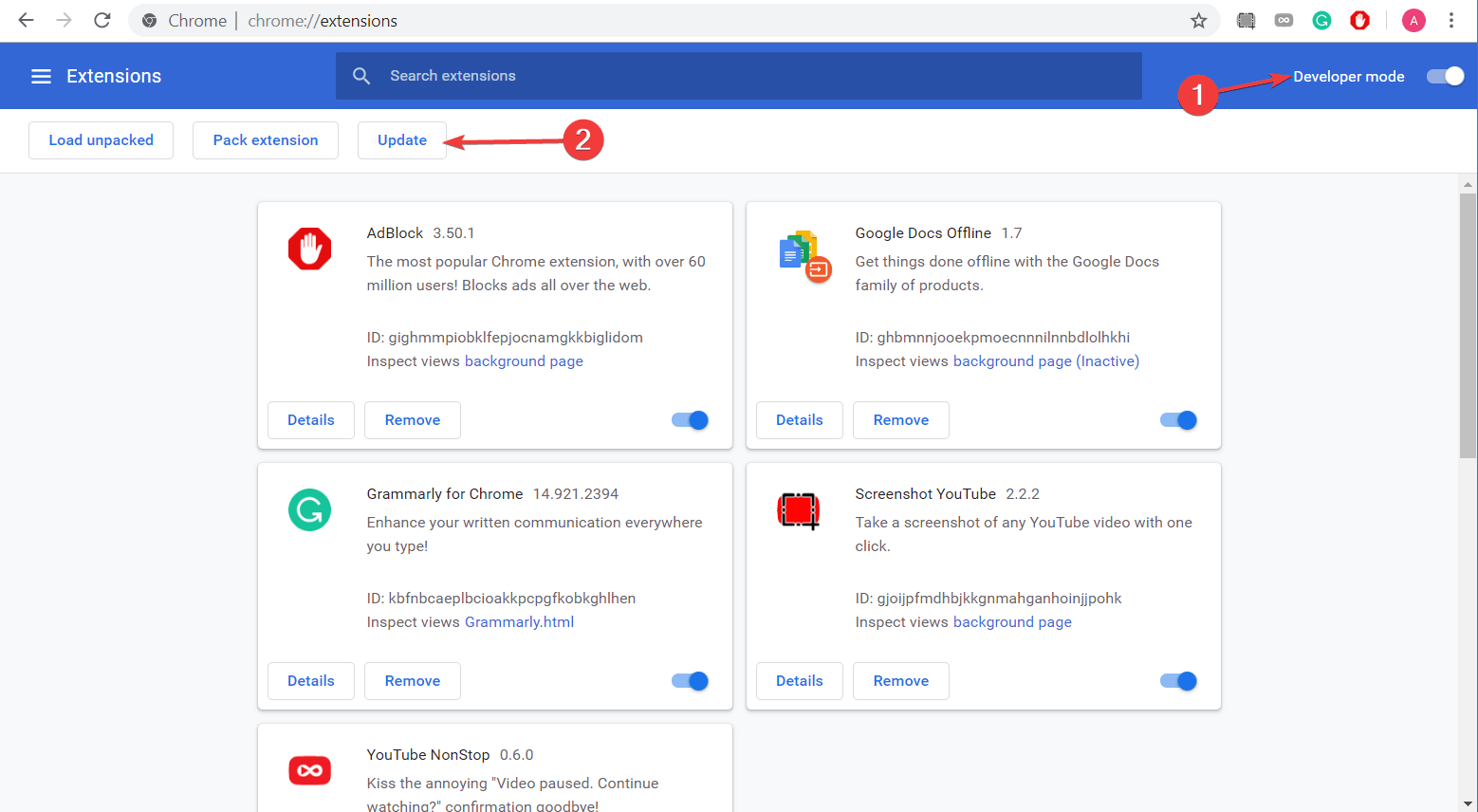1478x812 pixels.
Task: Open the Extensions hamburger menu
Action: point(41,76)
